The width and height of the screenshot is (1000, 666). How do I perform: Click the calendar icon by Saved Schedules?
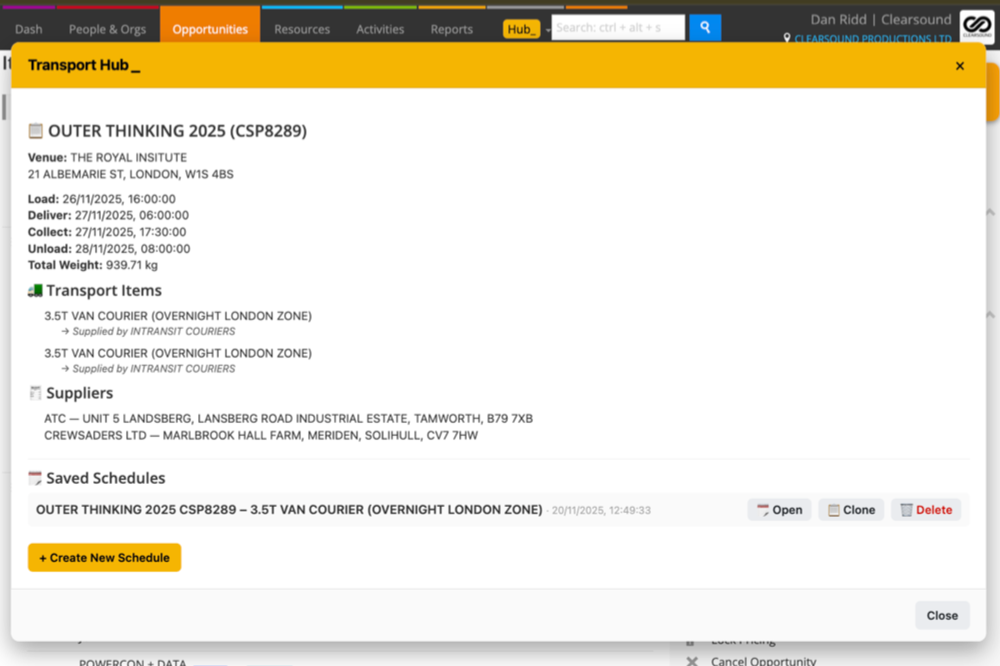click(x=35, y=478)
